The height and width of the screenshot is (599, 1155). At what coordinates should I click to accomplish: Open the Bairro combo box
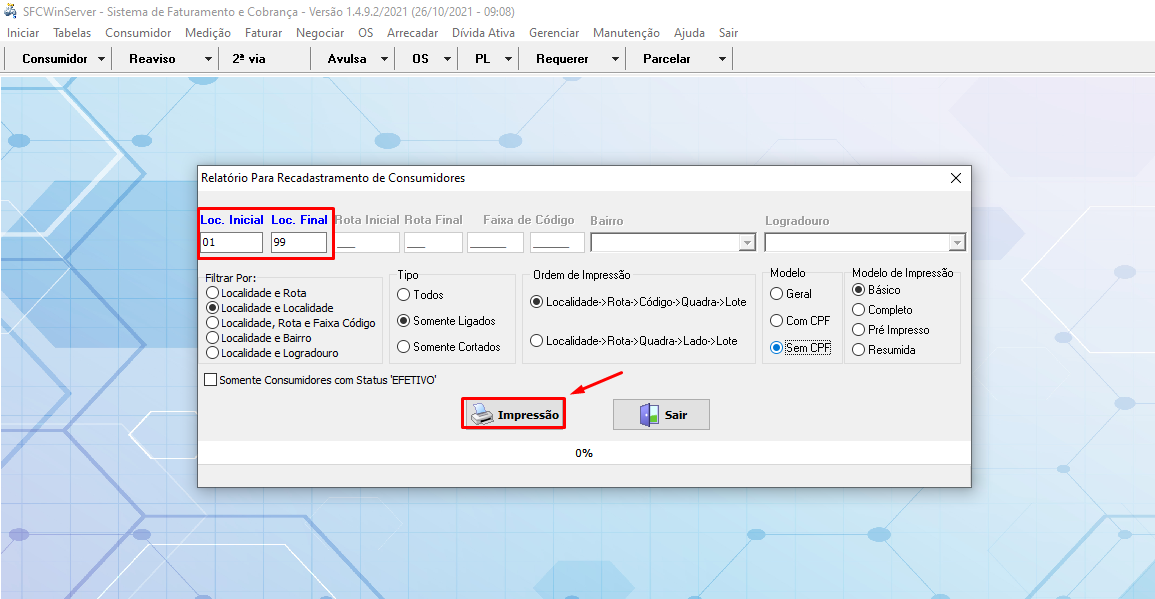[x=746, y=243]
